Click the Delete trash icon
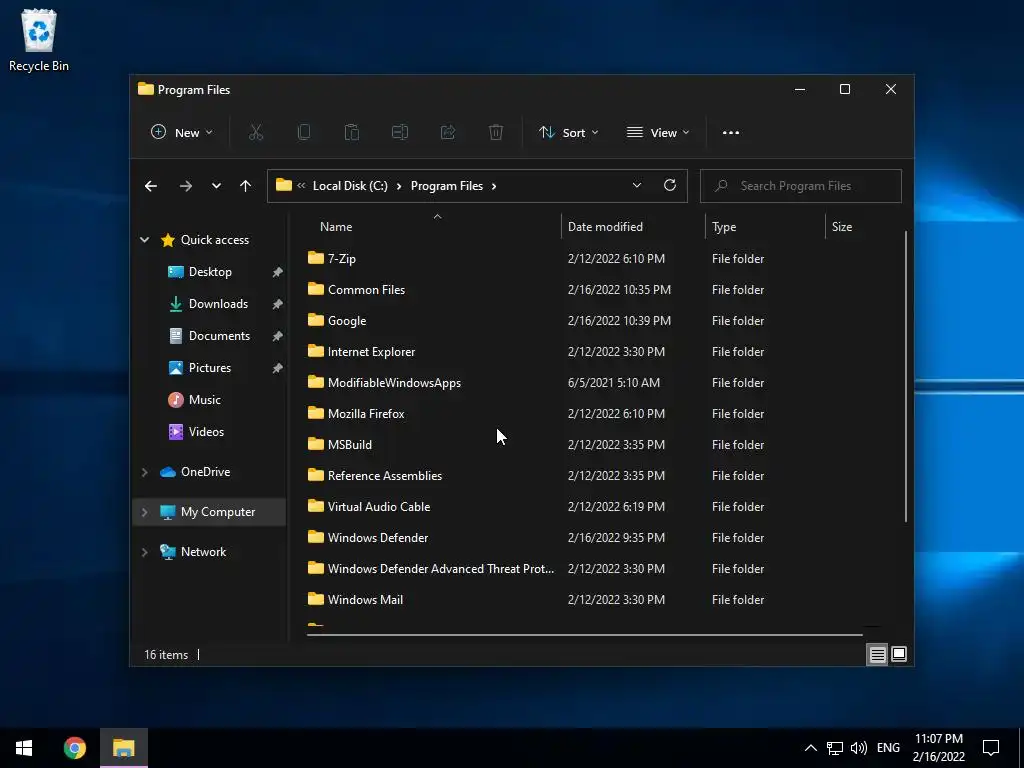Screen dimensions: 1024x768 click(x=496, y=133)
